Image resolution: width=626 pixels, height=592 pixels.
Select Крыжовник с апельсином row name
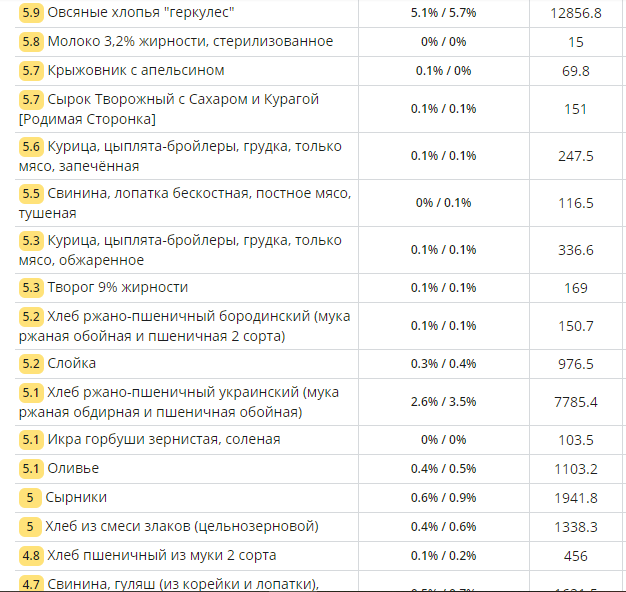click(135, 71)
